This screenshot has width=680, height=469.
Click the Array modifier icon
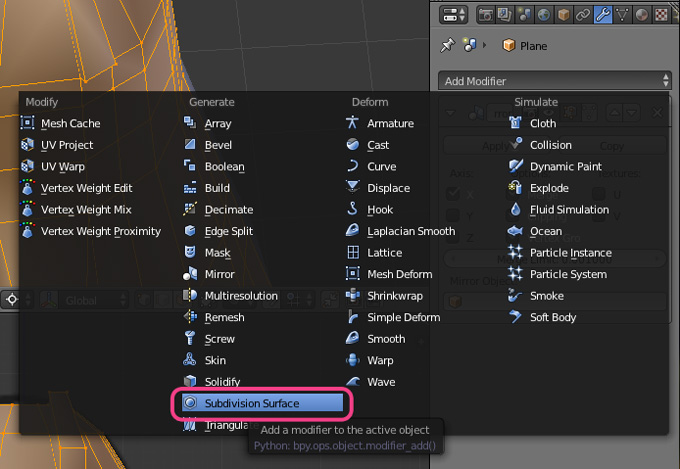(190, 123)
